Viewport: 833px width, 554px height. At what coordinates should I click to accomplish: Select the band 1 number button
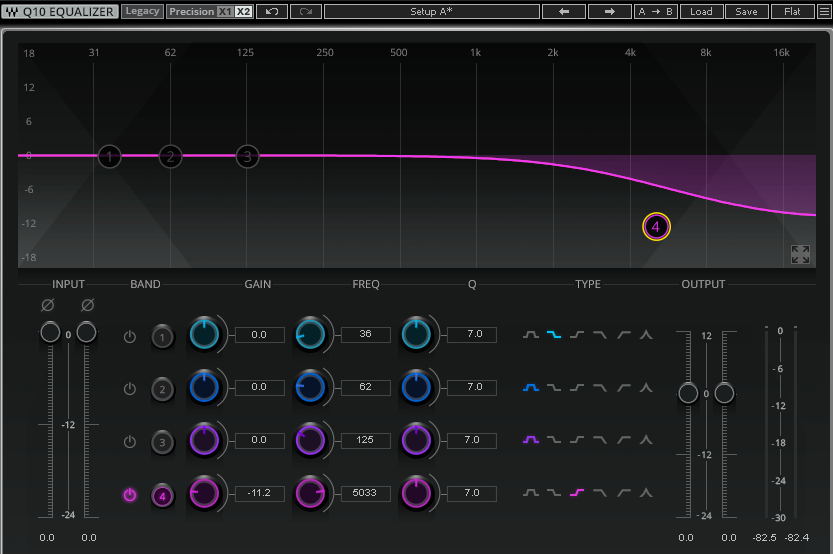tap(163, 337)
